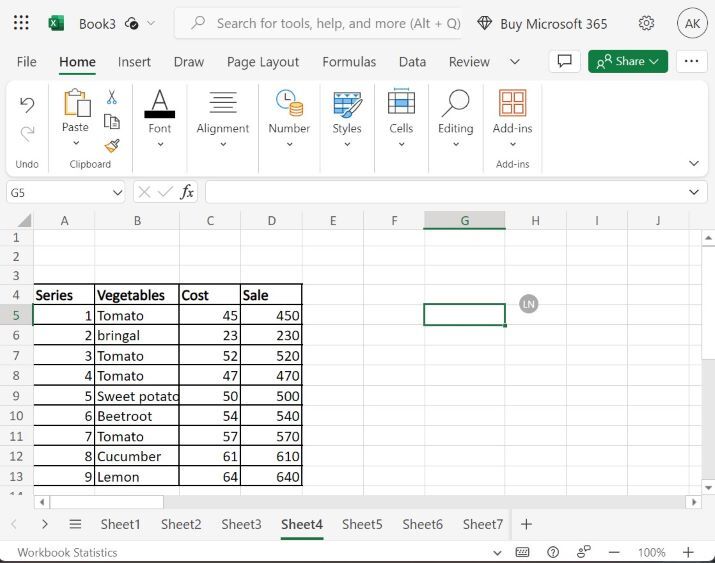This screenshot has width=715, height=563.
Task: Click the formula bar input field
Action: coord(447,192)
